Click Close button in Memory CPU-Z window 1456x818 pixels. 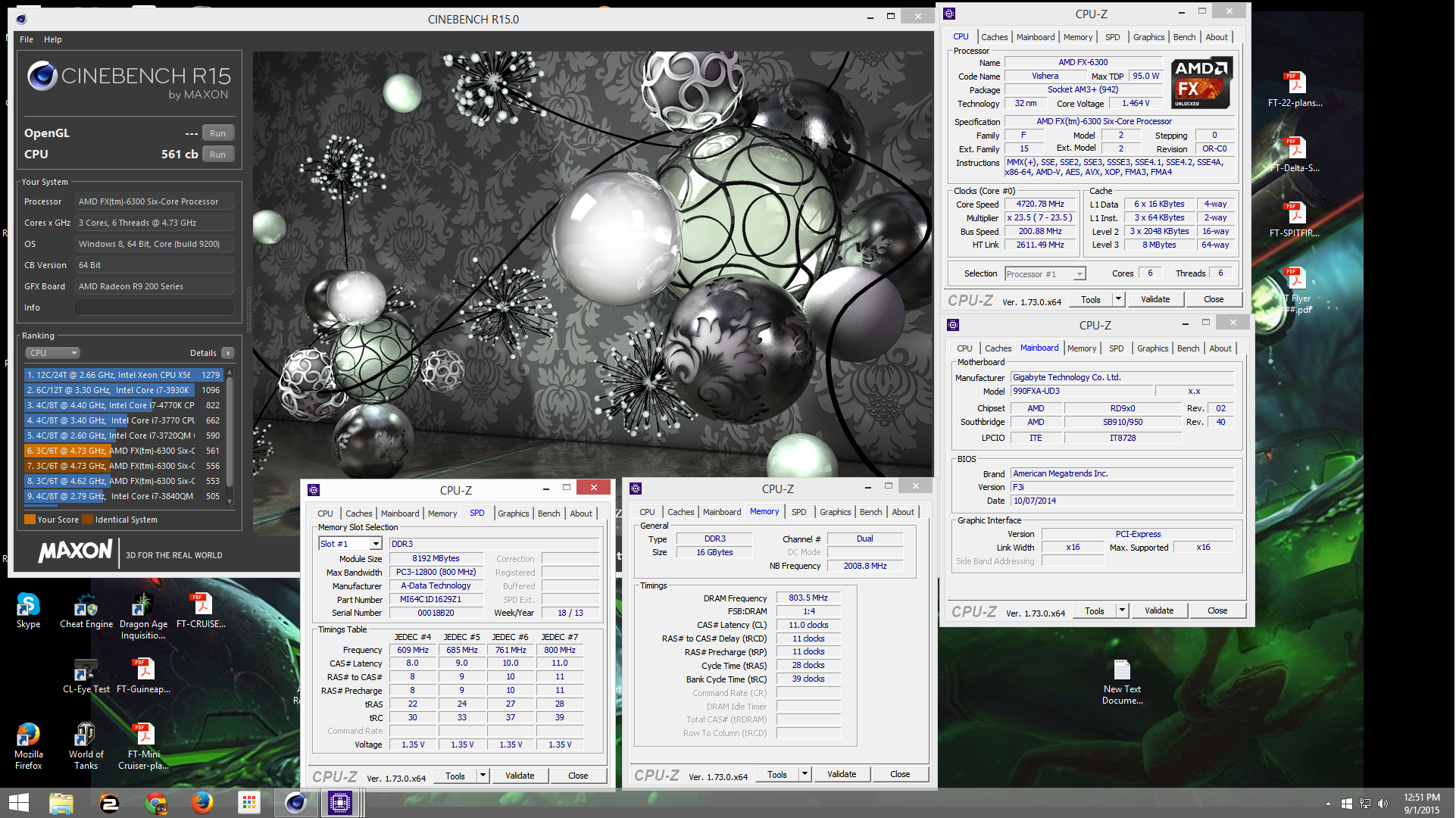coord(899,774)
